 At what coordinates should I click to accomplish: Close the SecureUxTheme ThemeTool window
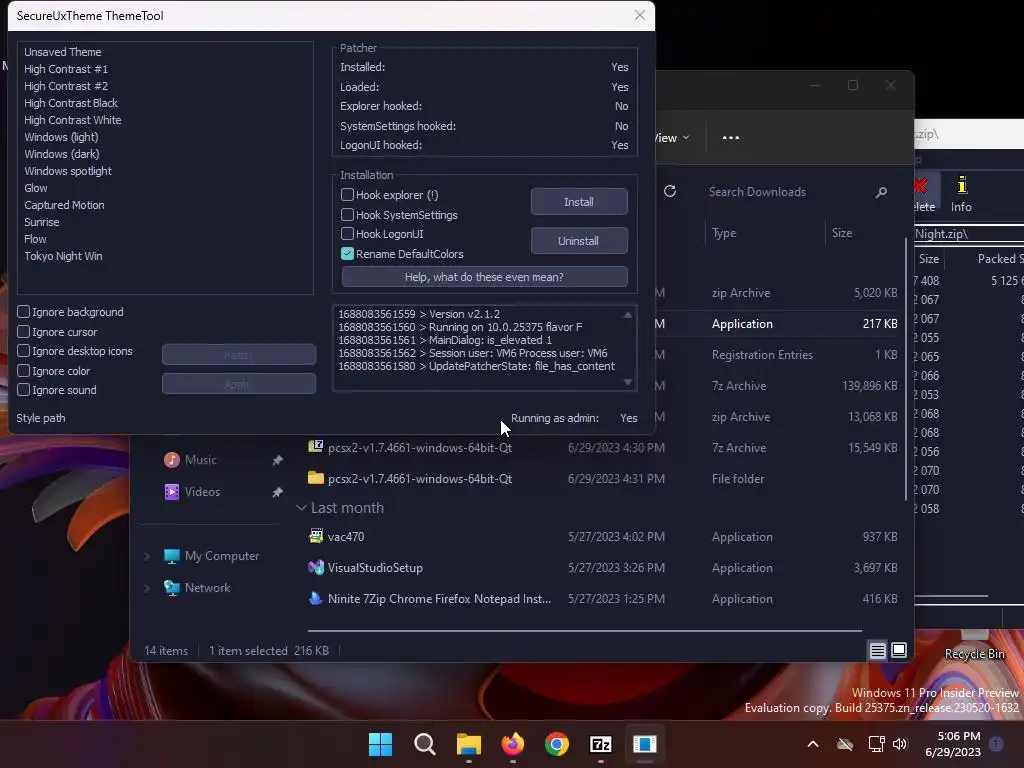(639, 15)
